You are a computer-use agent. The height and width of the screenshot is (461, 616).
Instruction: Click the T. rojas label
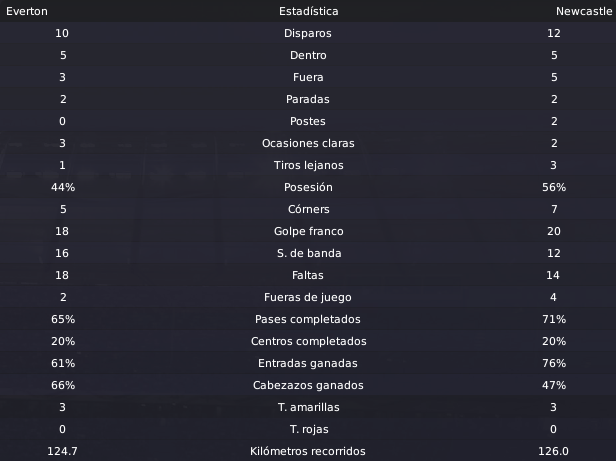[309, 429]
